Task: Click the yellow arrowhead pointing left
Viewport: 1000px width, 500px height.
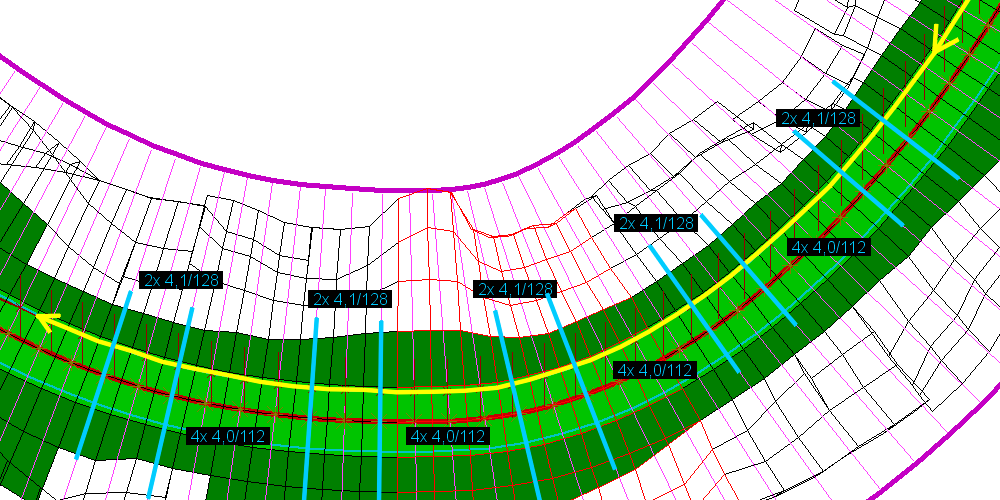Action: pyautogui.click(x=47, y=321)
